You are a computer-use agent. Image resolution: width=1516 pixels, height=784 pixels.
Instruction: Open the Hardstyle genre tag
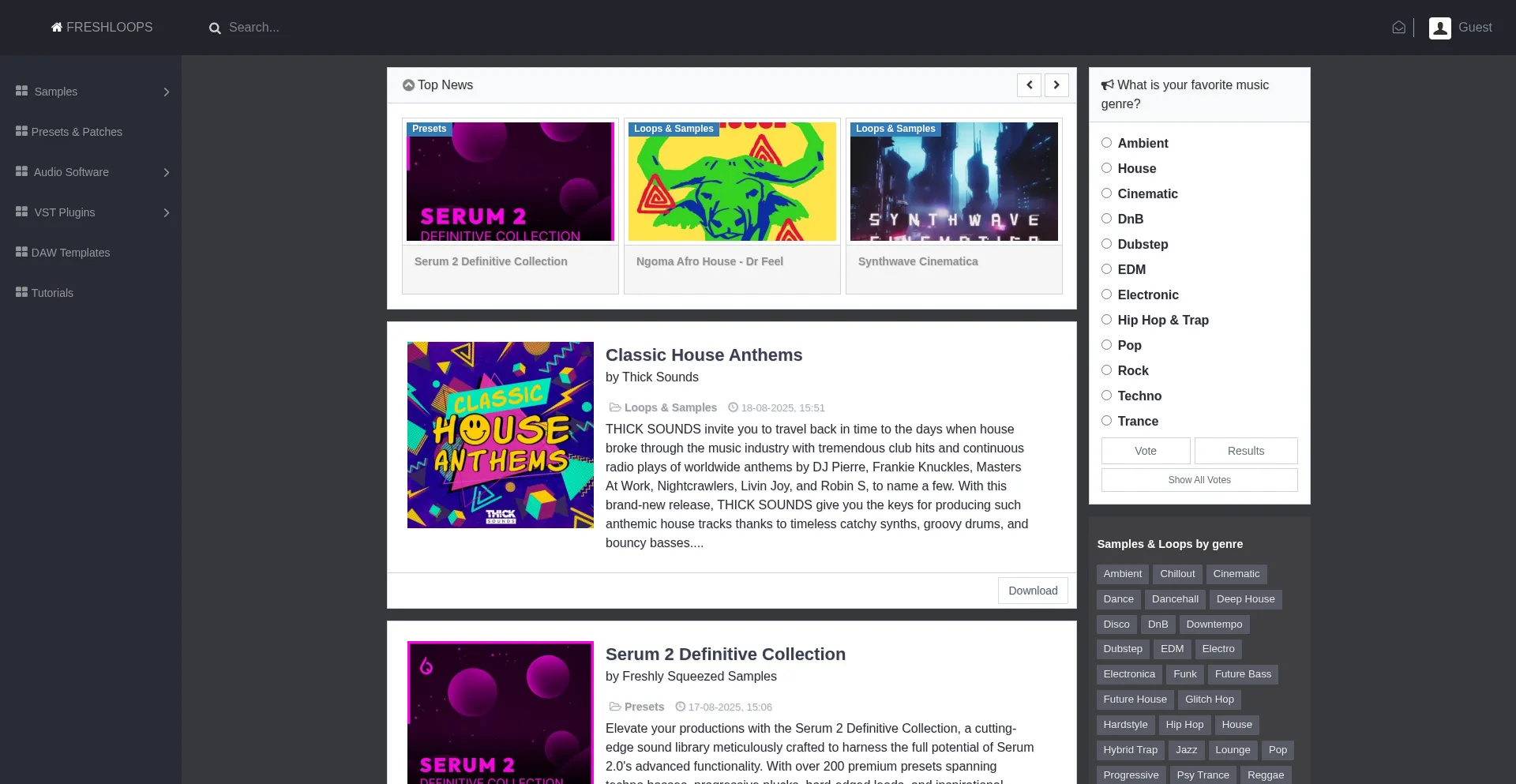coord(1125,725)
